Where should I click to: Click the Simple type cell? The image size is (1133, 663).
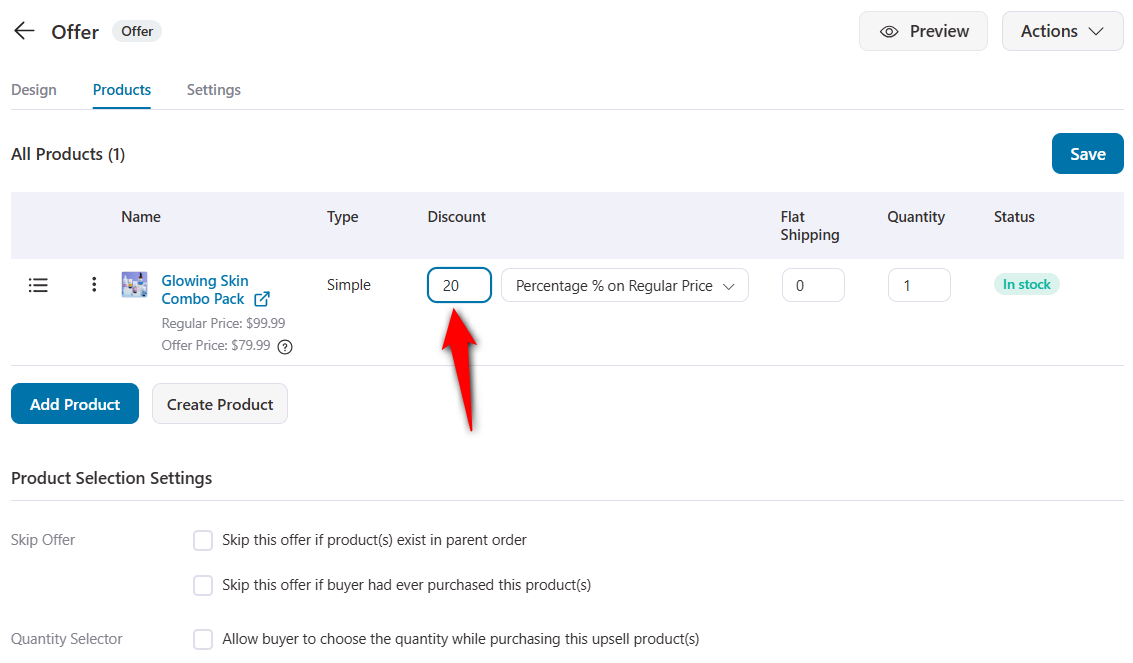point(348,285)
